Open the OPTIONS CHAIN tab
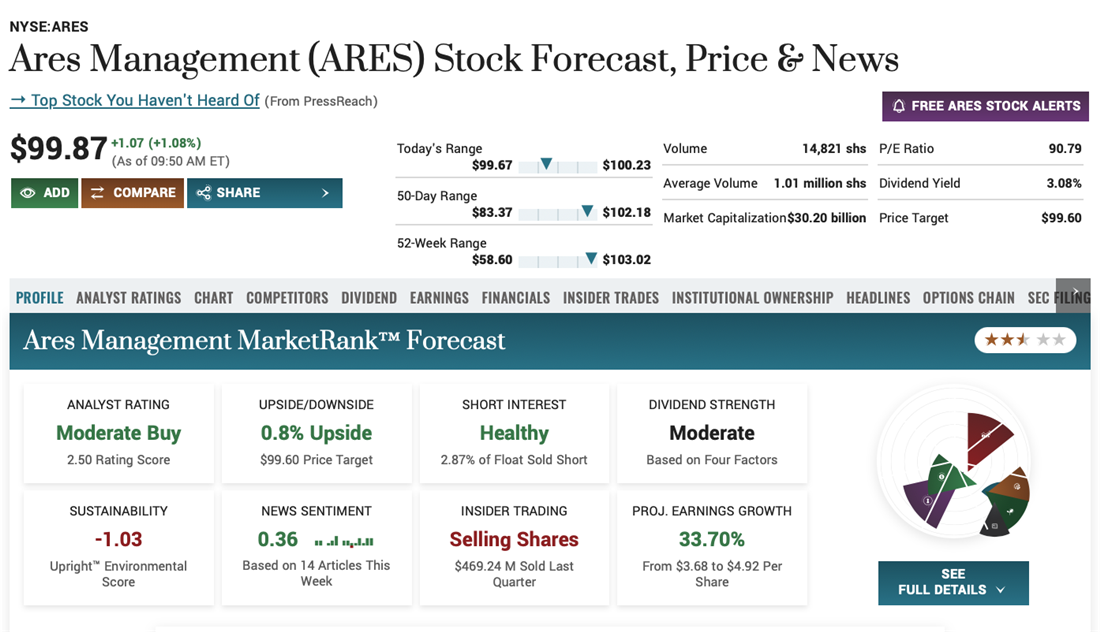1100x632 pixels. click(969, 298)
